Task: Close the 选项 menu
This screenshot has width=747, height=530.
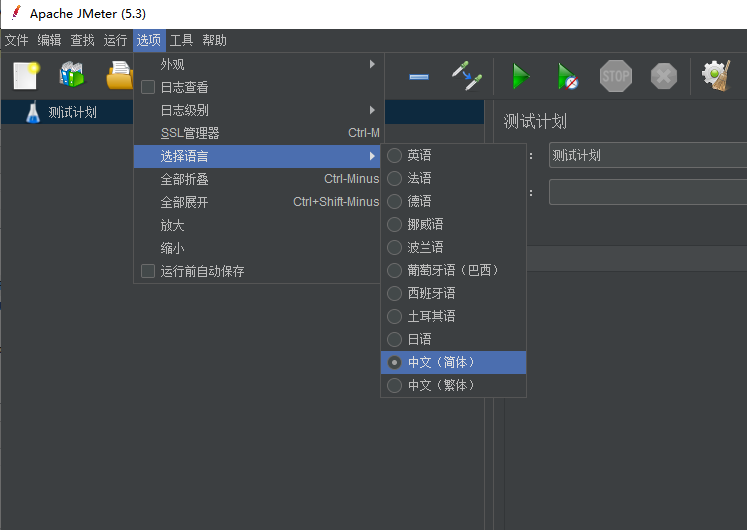Action: [149, 40]
